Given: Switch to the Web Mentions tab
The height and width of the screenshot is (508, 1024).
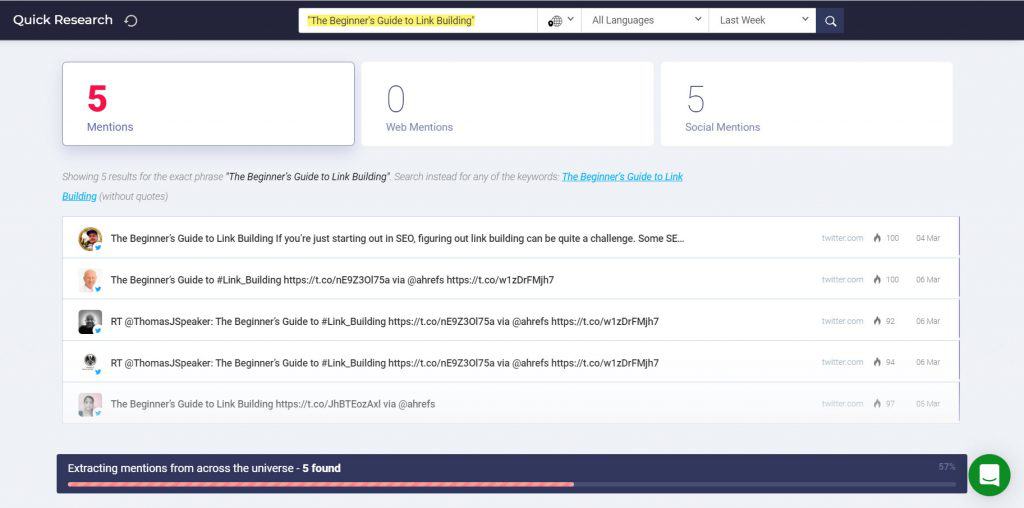Looking at the screenshot, I should tap(507, 104).
